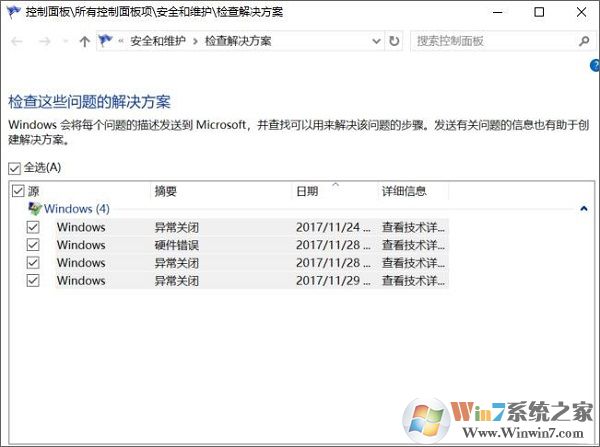Click the title bar flag icon
The height and width of the screenshot is (447, 600).
[13, 12]
